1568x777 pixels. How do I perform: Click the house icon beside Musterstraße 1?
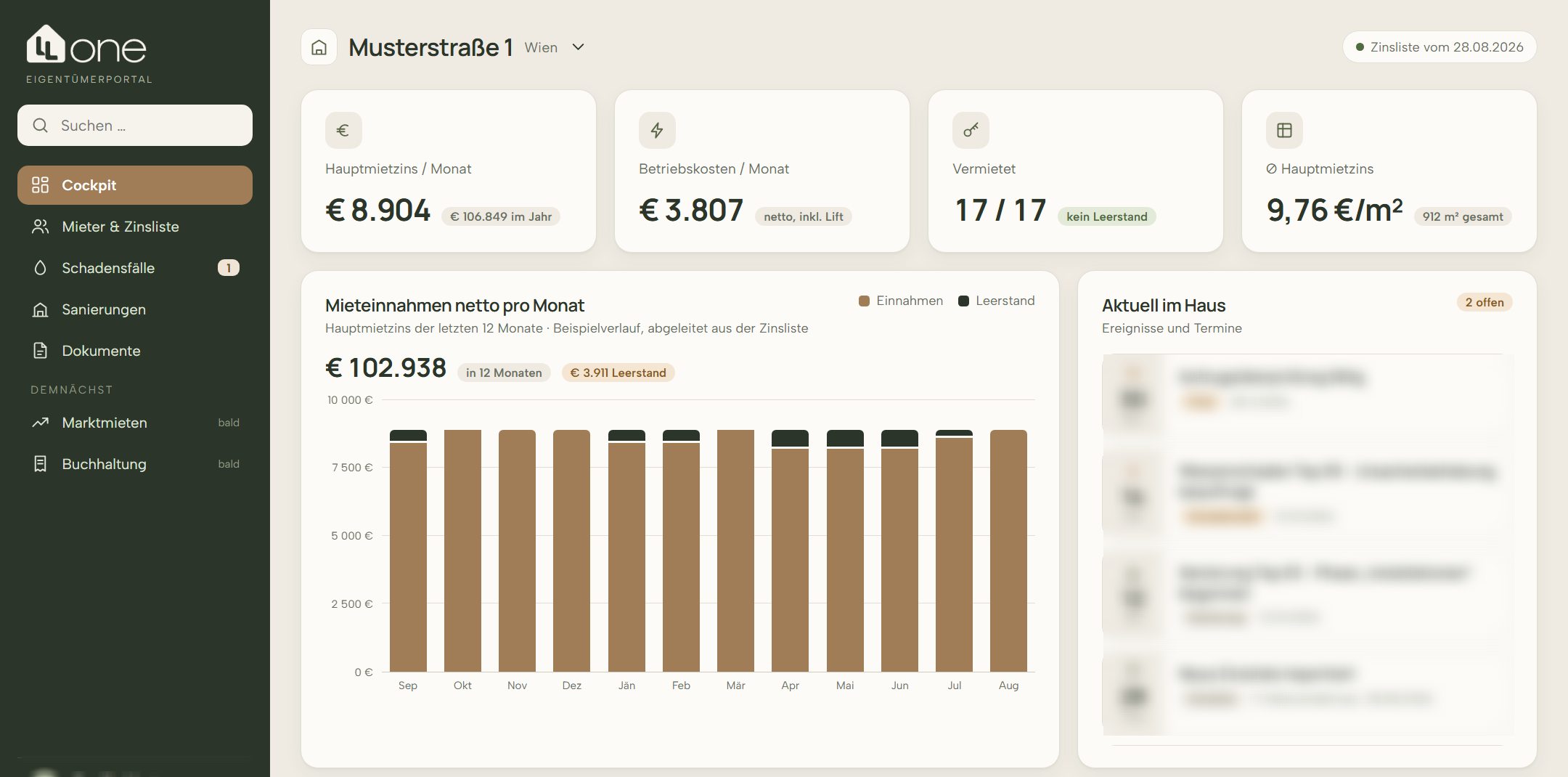tap(319, 47)
